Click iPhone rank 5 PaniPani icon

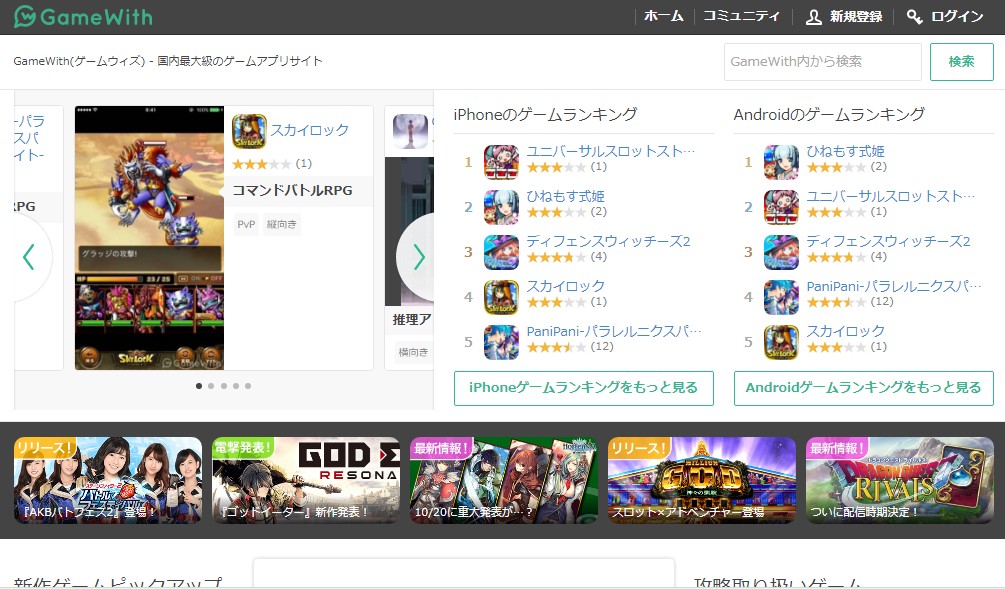[x=501, y=342]
